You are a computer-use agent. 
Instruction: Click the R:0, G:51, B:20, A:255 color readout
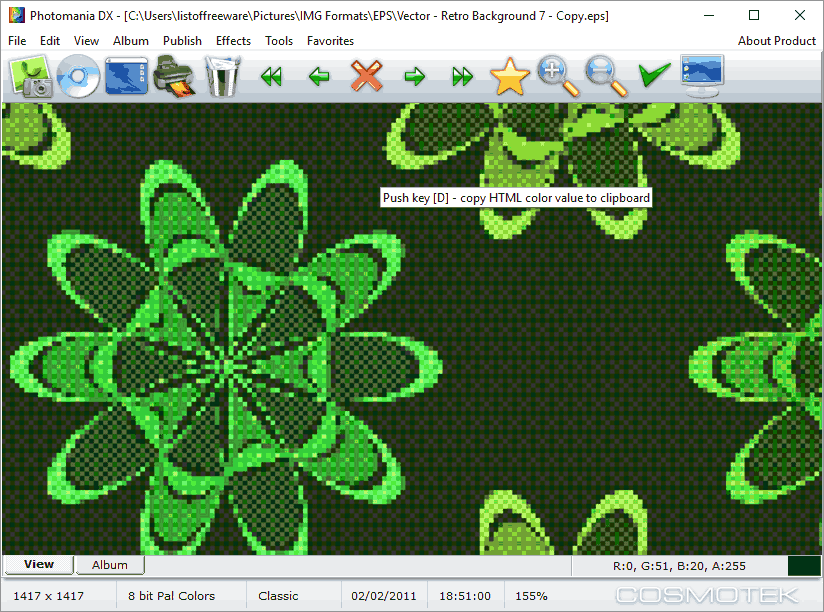[x=679, y=566]
